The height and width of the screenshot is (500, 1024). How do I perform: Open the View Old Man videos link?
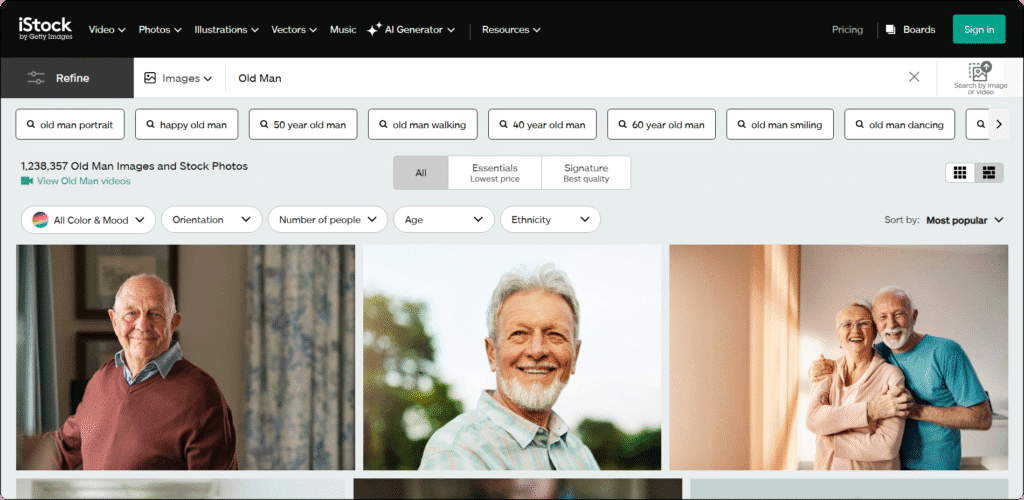[84, 181]
